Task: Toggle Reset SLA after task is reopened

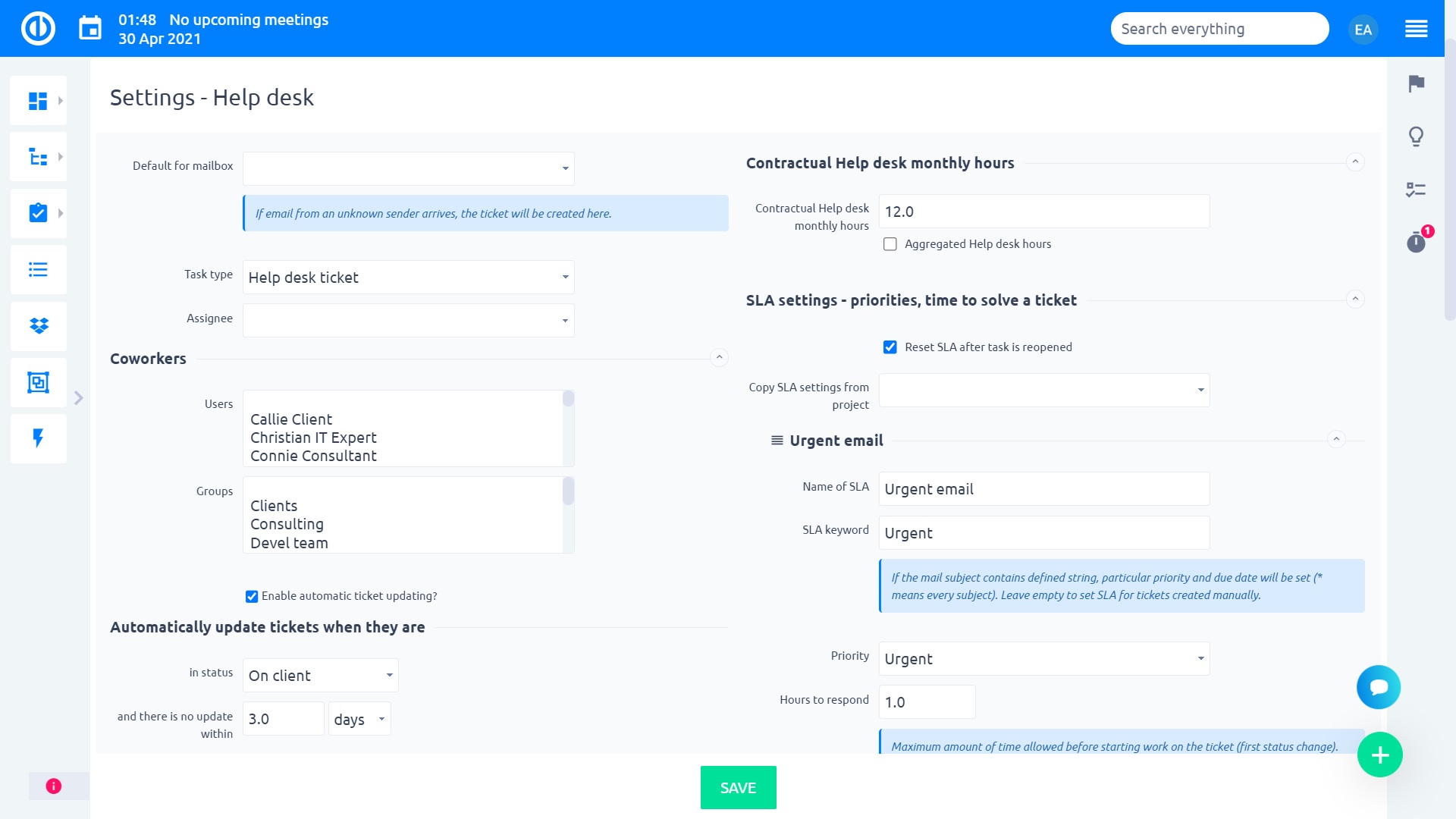Action: pyautogui.click(x=890, y=347)
